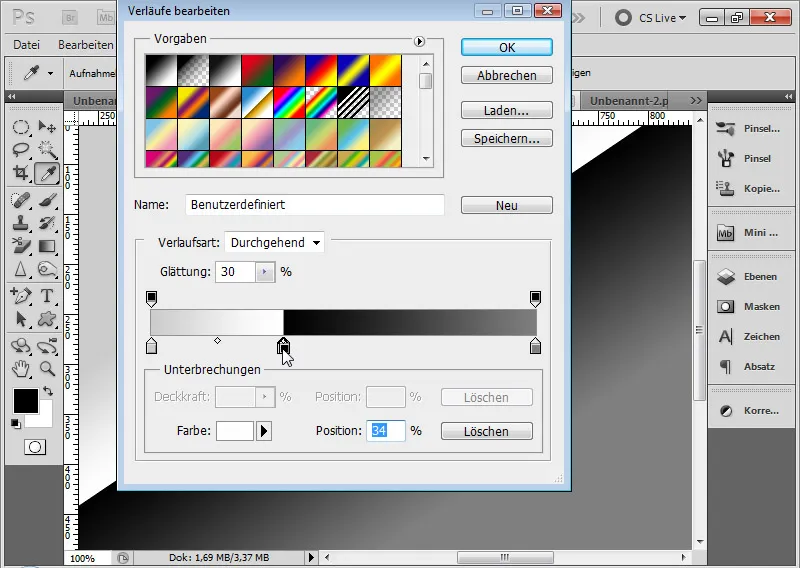The width and height of the screenshot is (800, 568).
Task: Expand the CS Live dropdown
Action: pos(662,18)
